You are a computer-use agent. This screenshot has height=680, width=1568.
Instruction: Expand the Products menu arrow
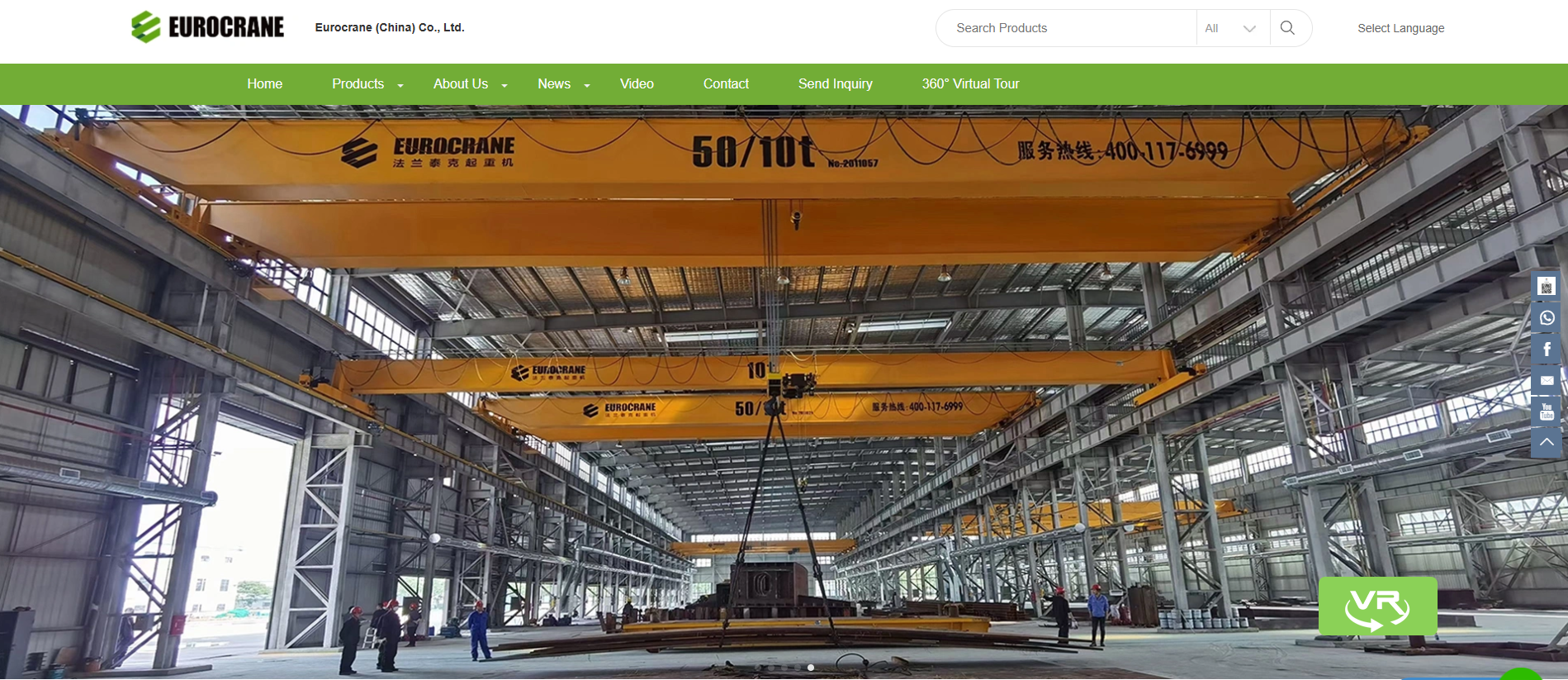point(400,85)
